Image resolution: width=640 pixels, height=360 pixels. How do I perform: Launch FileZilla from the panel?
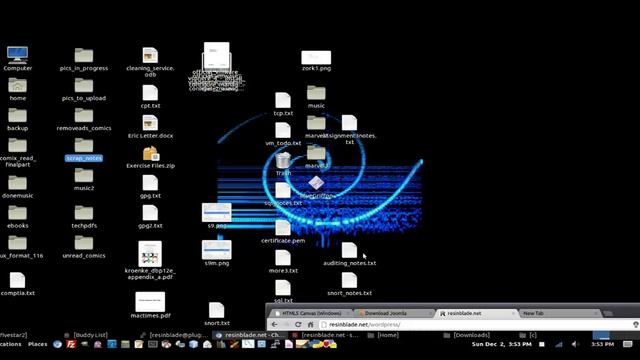coord(71,344)
